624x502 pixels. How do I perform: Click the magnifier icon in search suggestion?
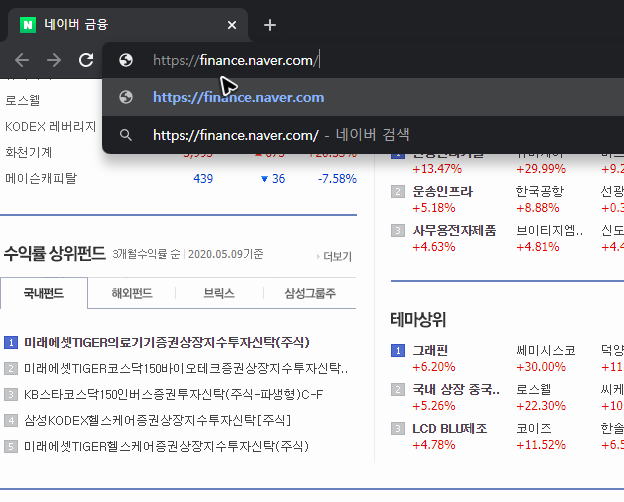(126, 135)
